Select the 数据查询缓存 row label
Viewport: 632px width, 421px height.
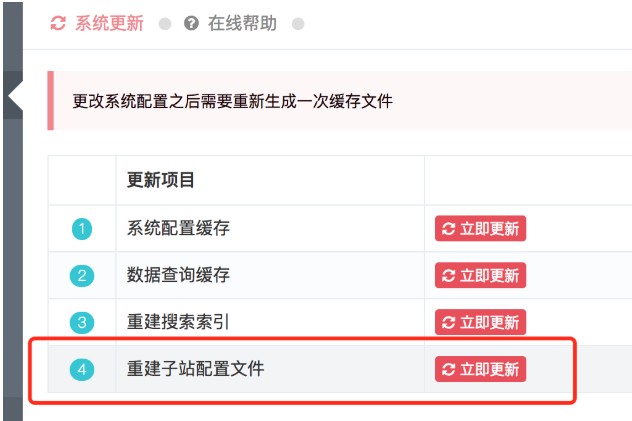pos(178,275)
